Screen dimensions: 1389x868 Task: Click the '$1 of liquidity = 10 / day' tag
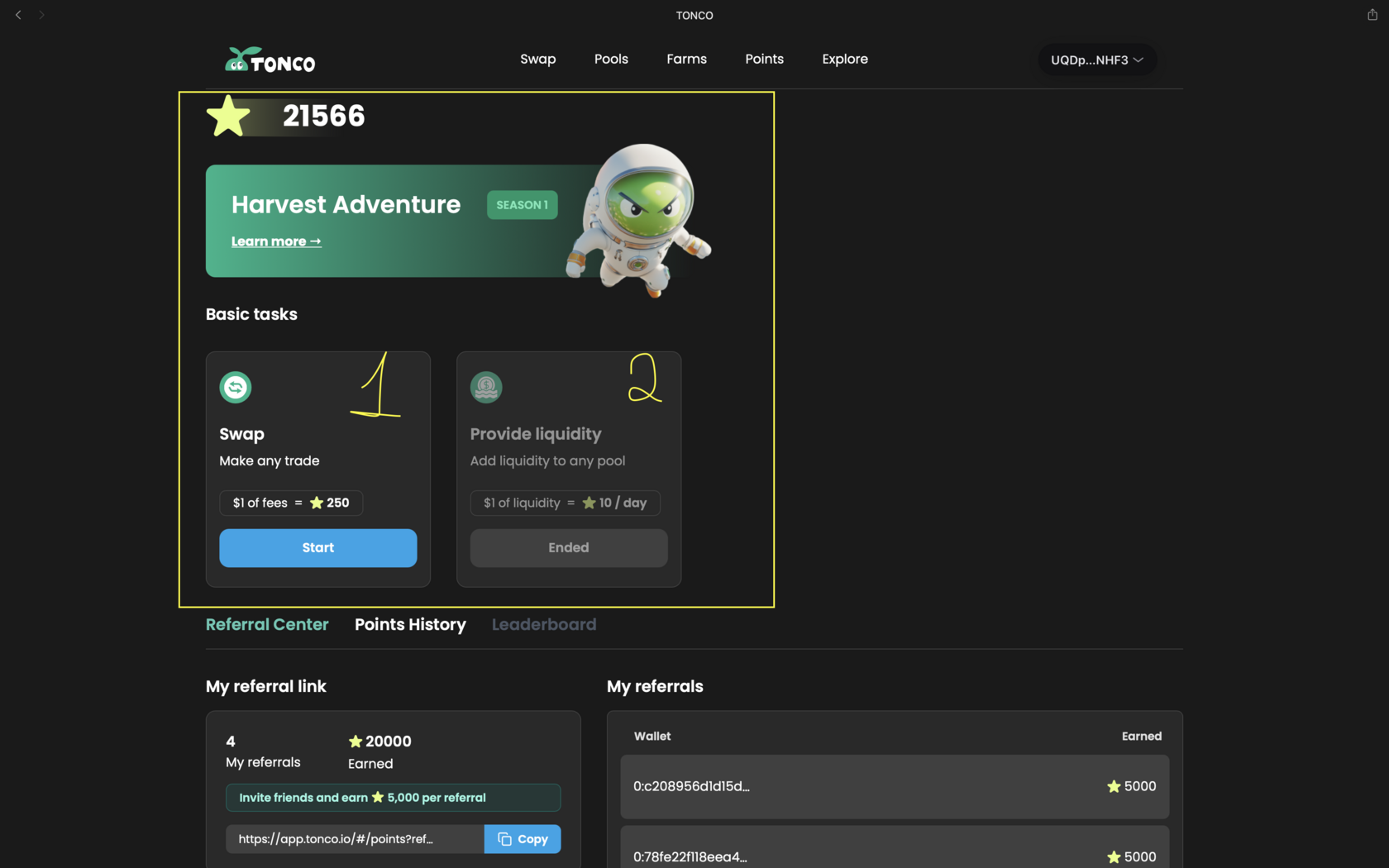[566, 503]
